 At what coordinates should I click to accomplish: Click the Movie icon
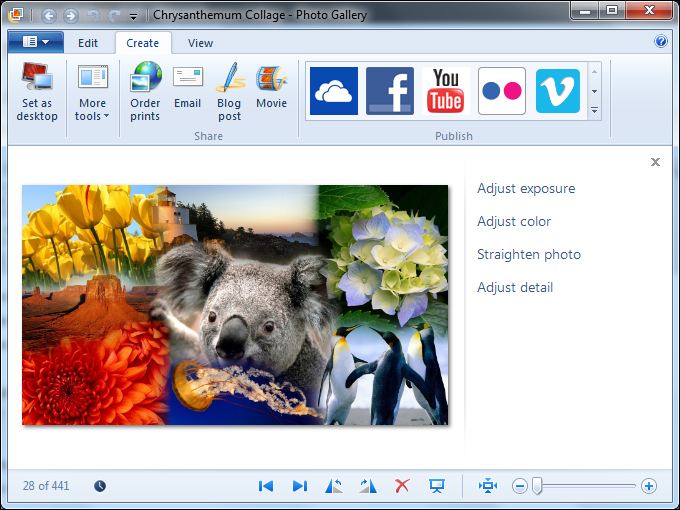(x=271, y=85)
